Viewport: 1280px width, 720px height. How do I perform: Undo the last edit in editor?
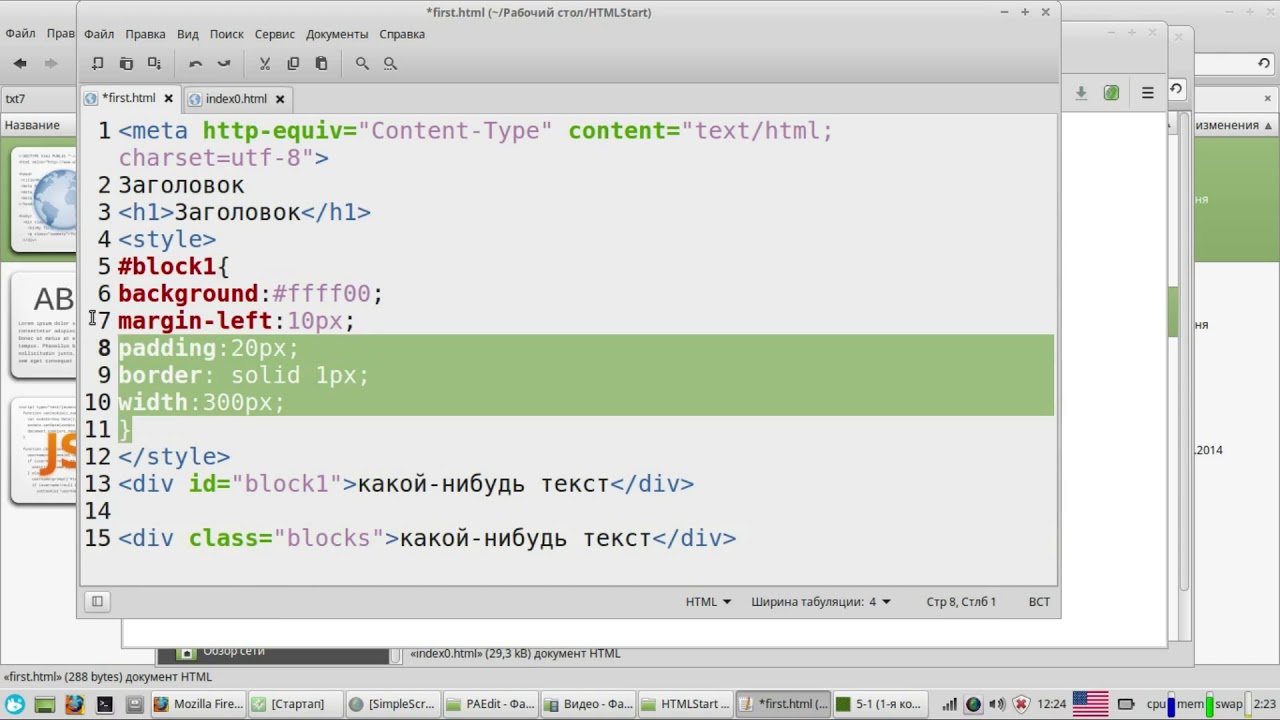coord(196,63)
